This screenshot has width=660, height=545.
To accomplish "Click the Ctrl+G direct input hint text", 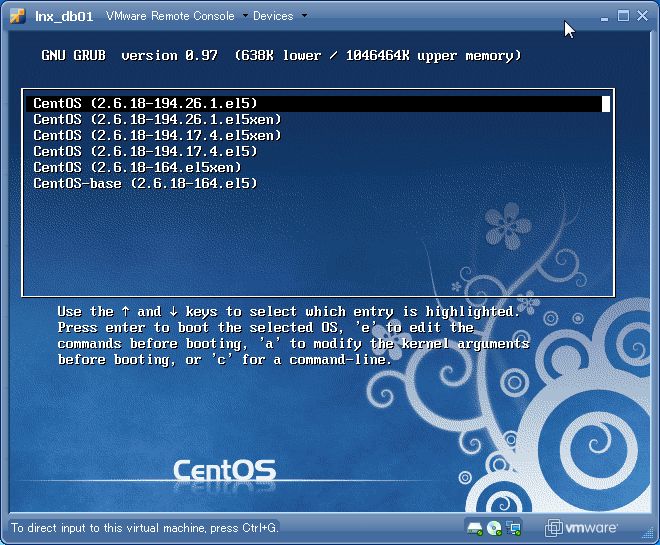I will [145, 528].
